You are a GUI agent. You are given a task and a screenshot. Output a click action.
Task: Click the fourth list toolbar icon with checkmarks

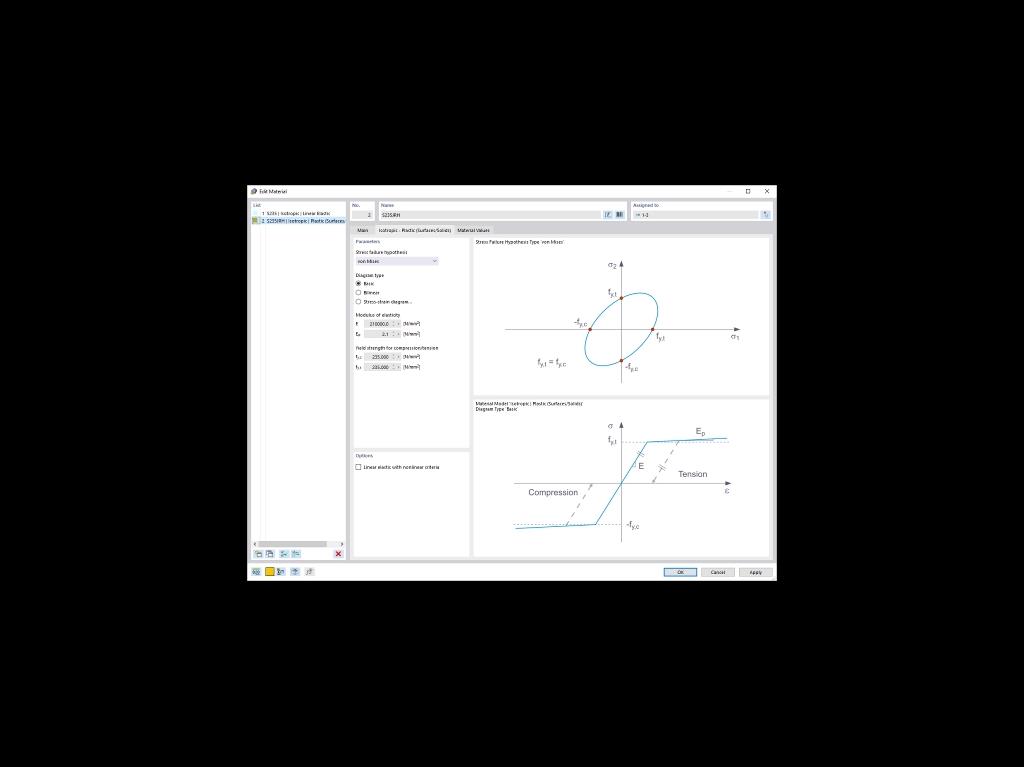pyautogui.click(x=296, y=554)
